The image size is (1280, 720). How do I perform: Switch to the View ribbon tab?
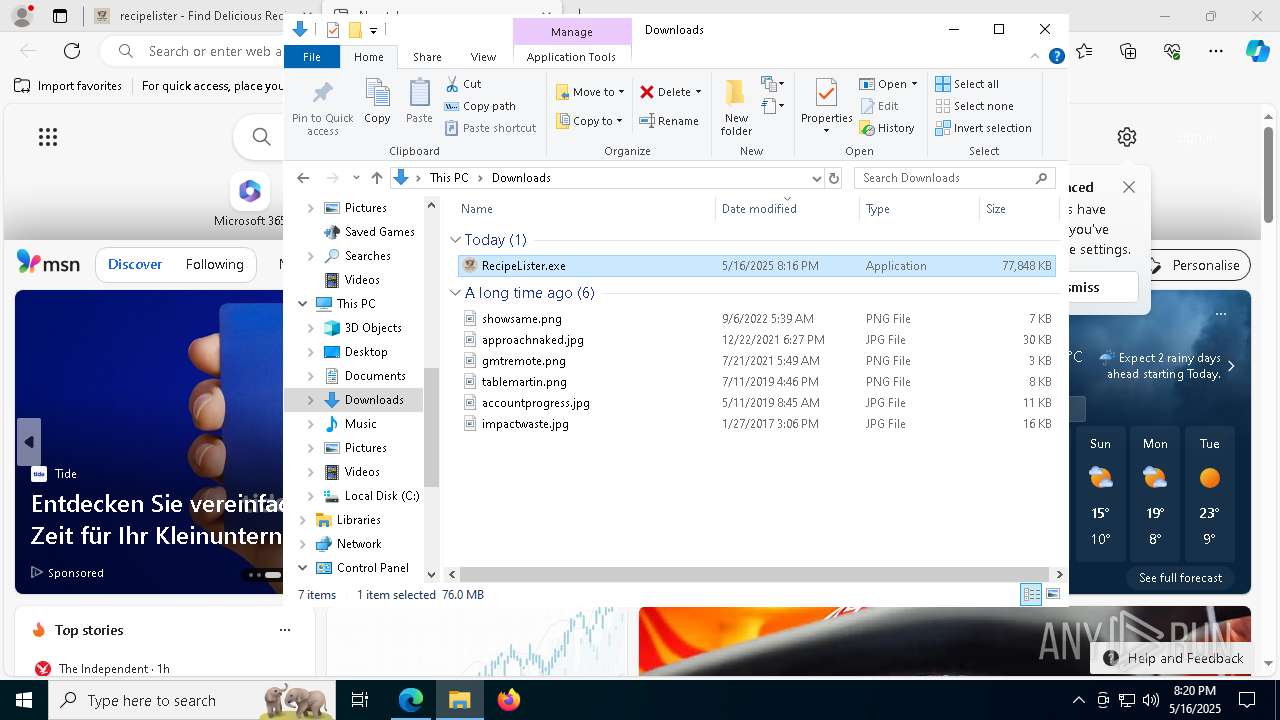(483, 57)
